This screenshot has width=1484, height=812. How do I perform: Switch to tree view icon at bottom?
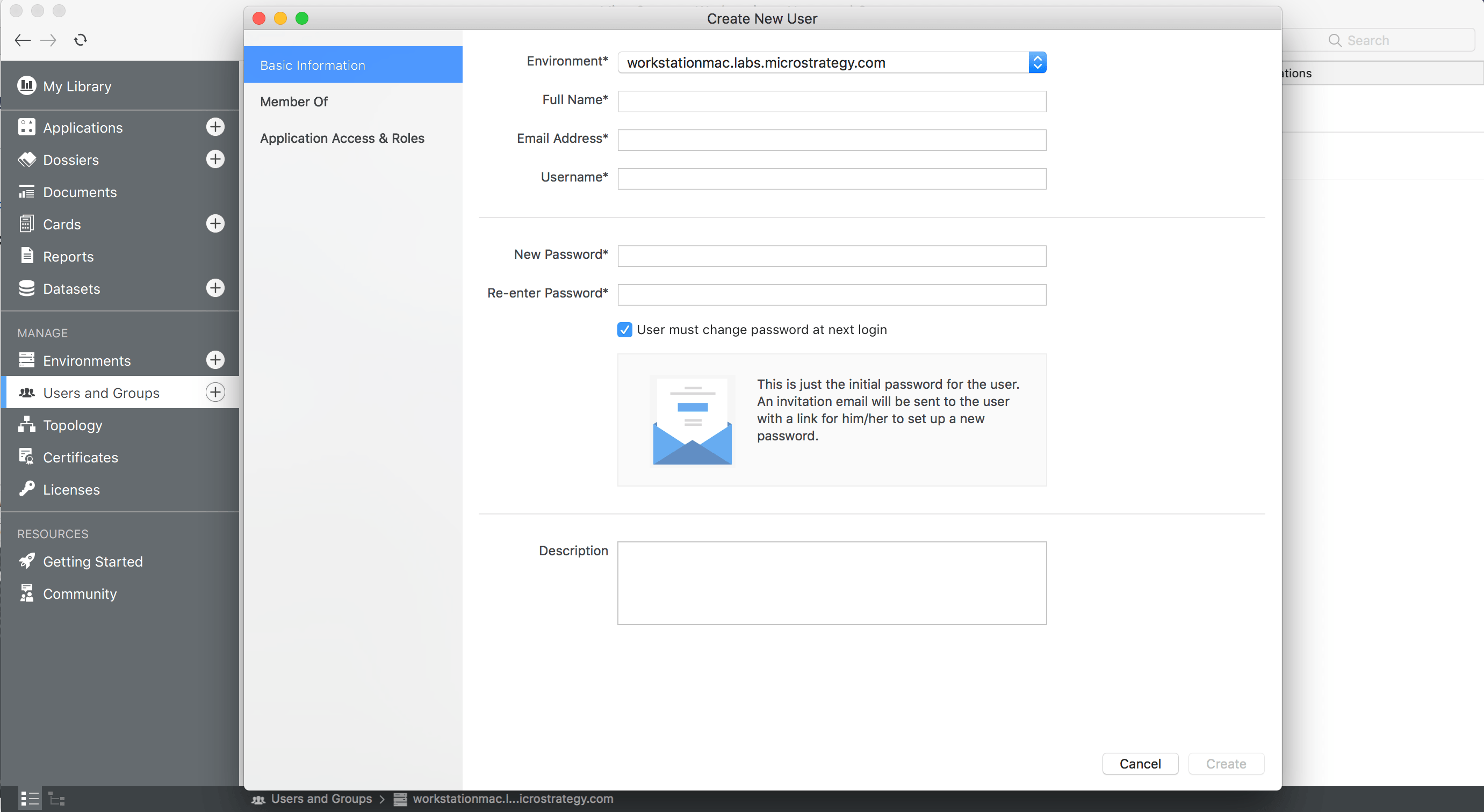56,799
